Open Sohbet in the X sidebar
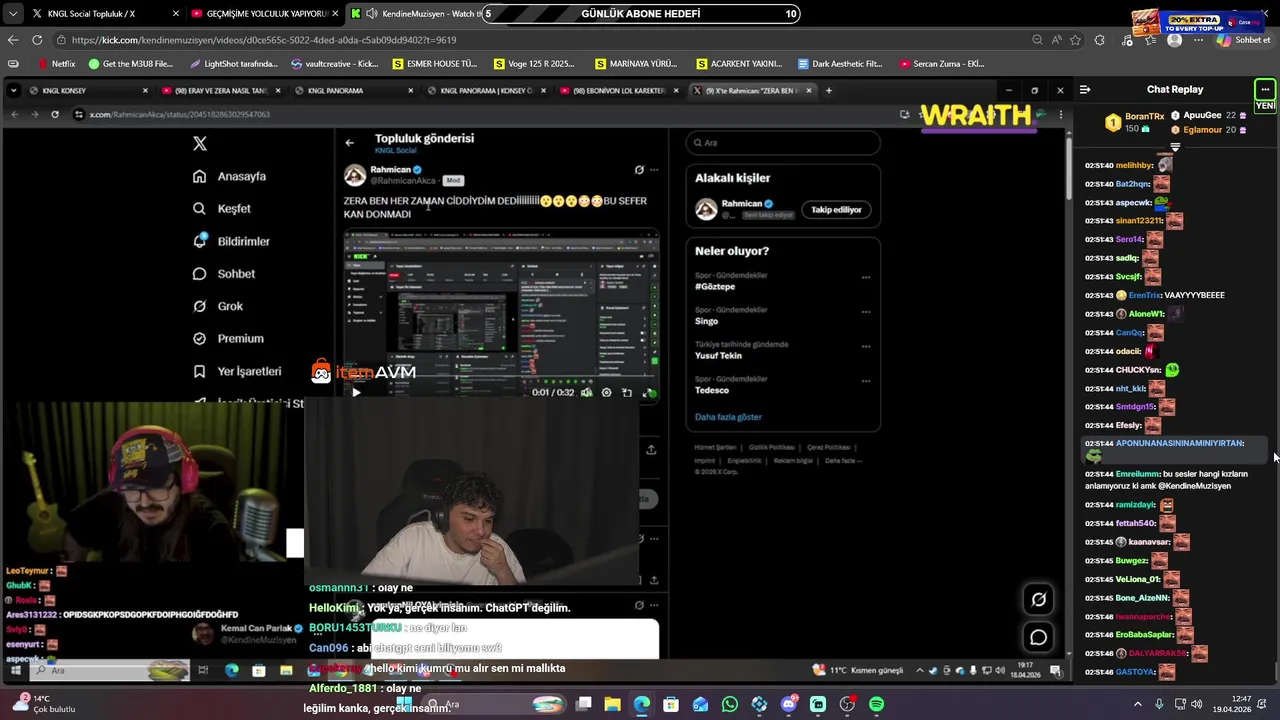The width and height of the screenshot is (1280, 720). pos(224,274)
